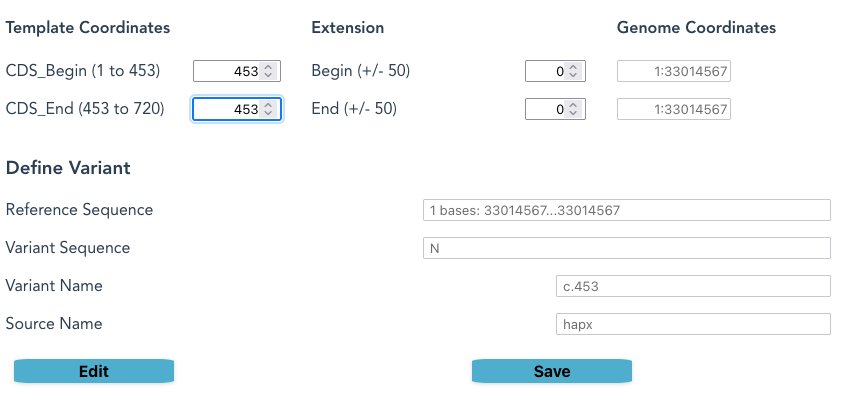Focus the CDS_End number field
Screen dimensions: 842x400
pyautogui.click(x=227, y=109)
